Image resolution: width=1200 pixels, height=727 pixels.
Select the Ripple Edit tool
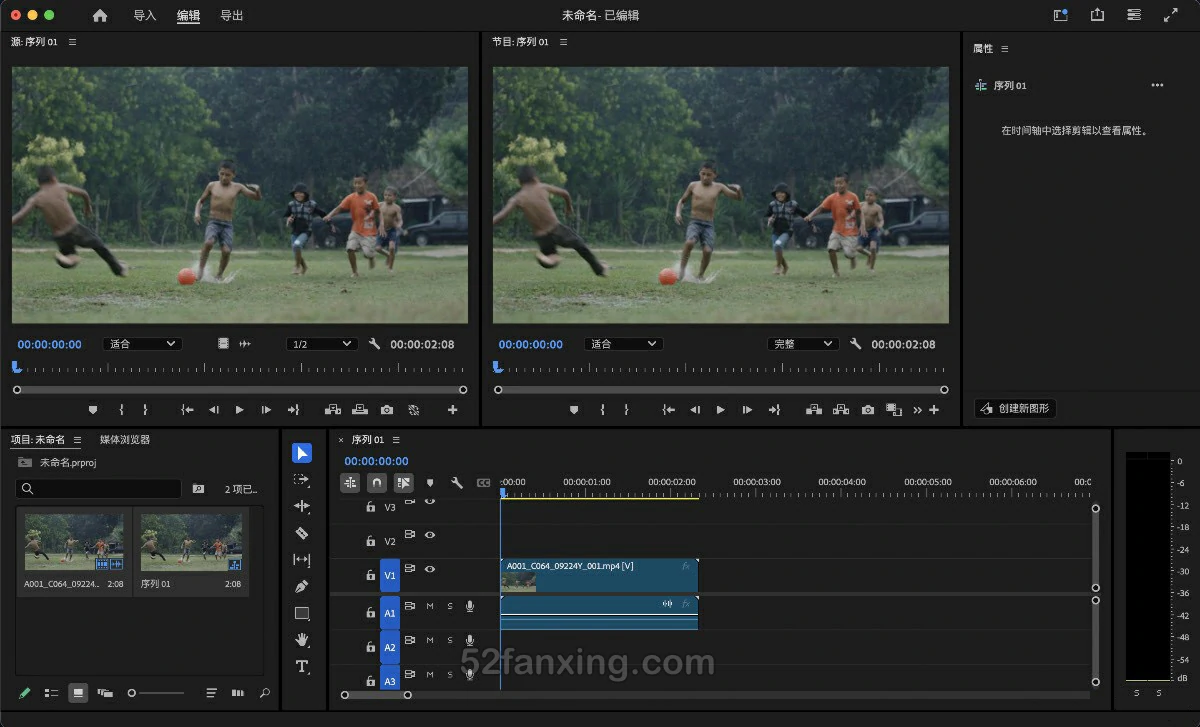(302, 506)
